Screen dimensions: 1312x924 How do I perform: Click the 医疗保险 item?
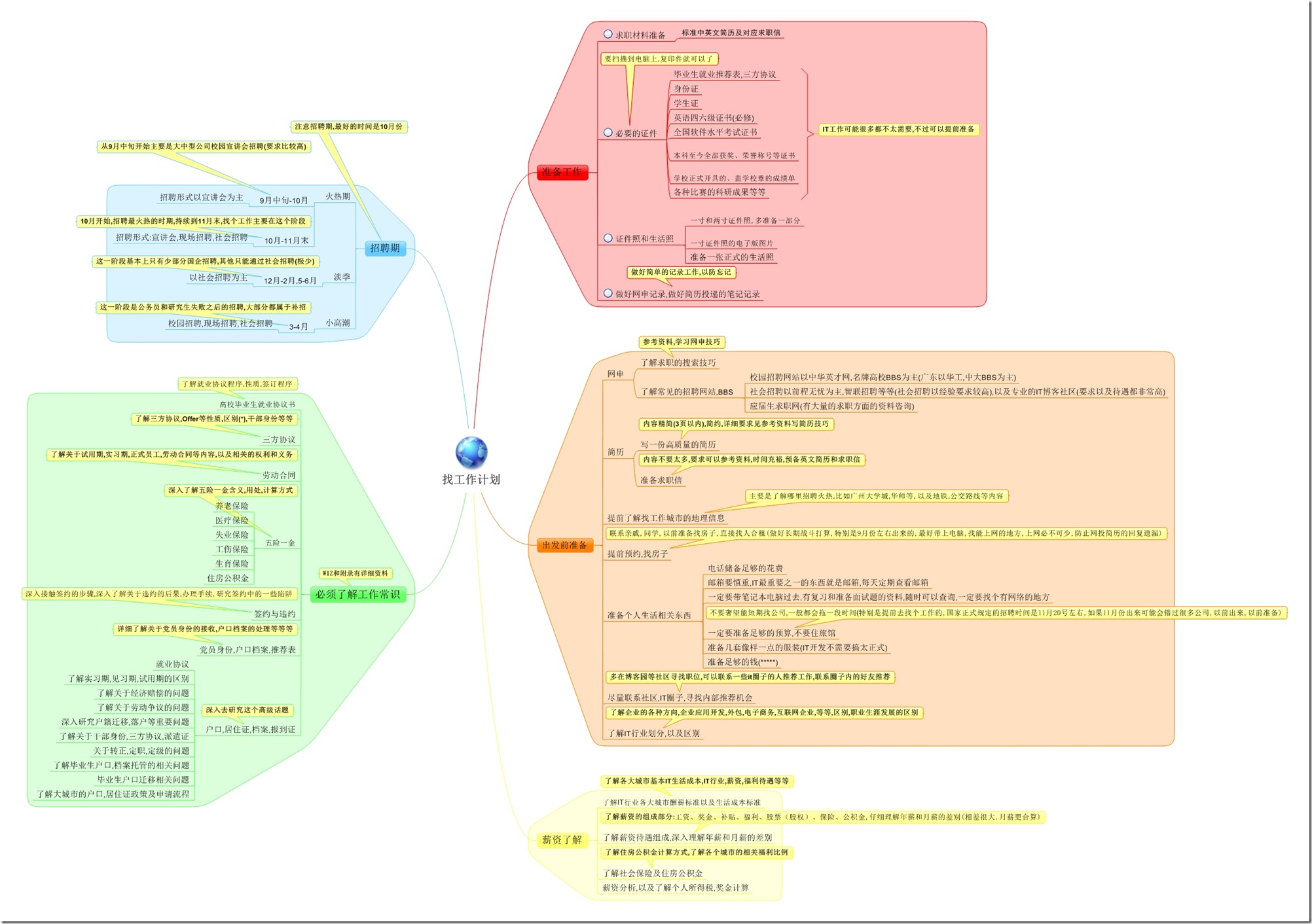pyautogui.click(x=232, y=520)
